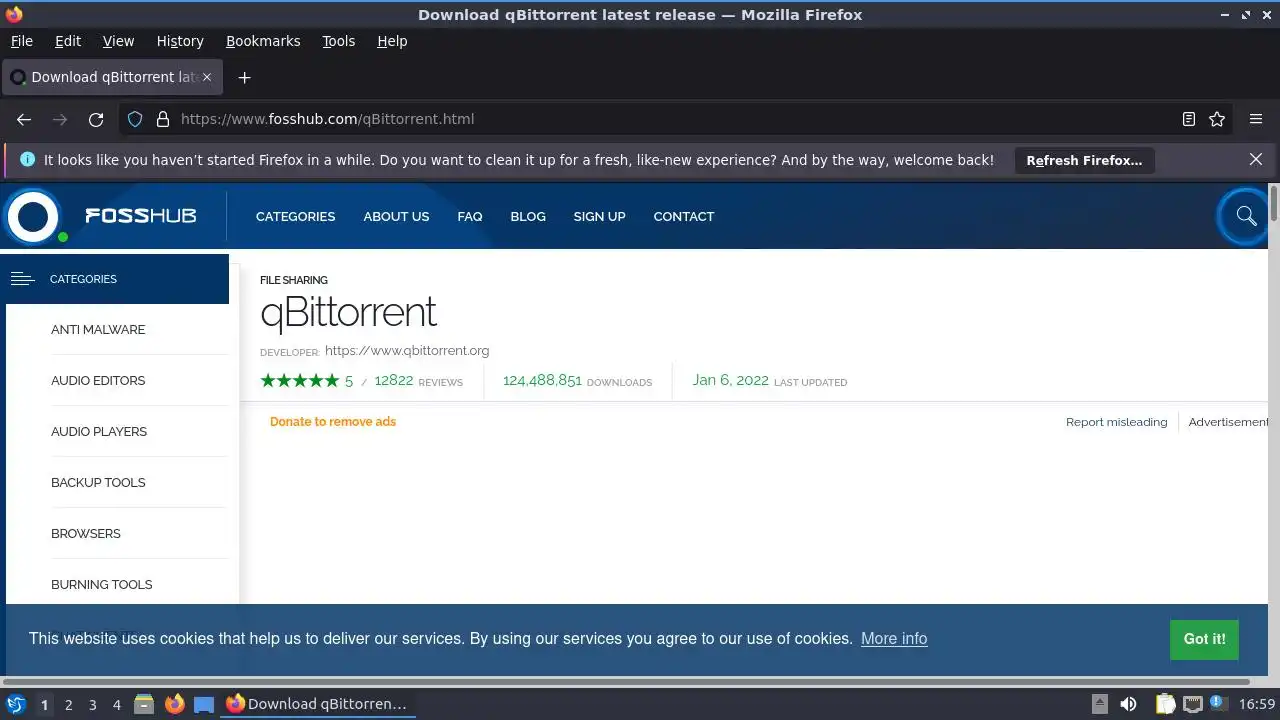The width and height of the screenshot is (1280, 720).
Task: Reload the page with the refresh icon
Action: (96, 119)
